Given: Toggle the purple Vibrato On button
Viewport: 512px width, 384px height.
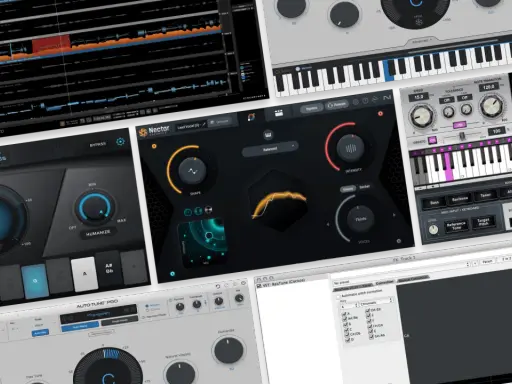Looking at the screenshot, I should pos(432,140).
